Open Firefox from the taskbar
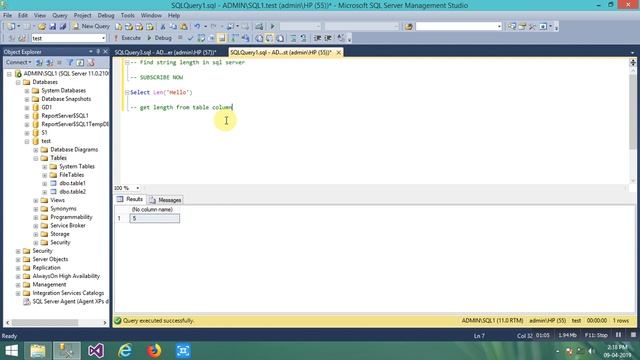This screenshot has height=360, width=640. point(154,351)
